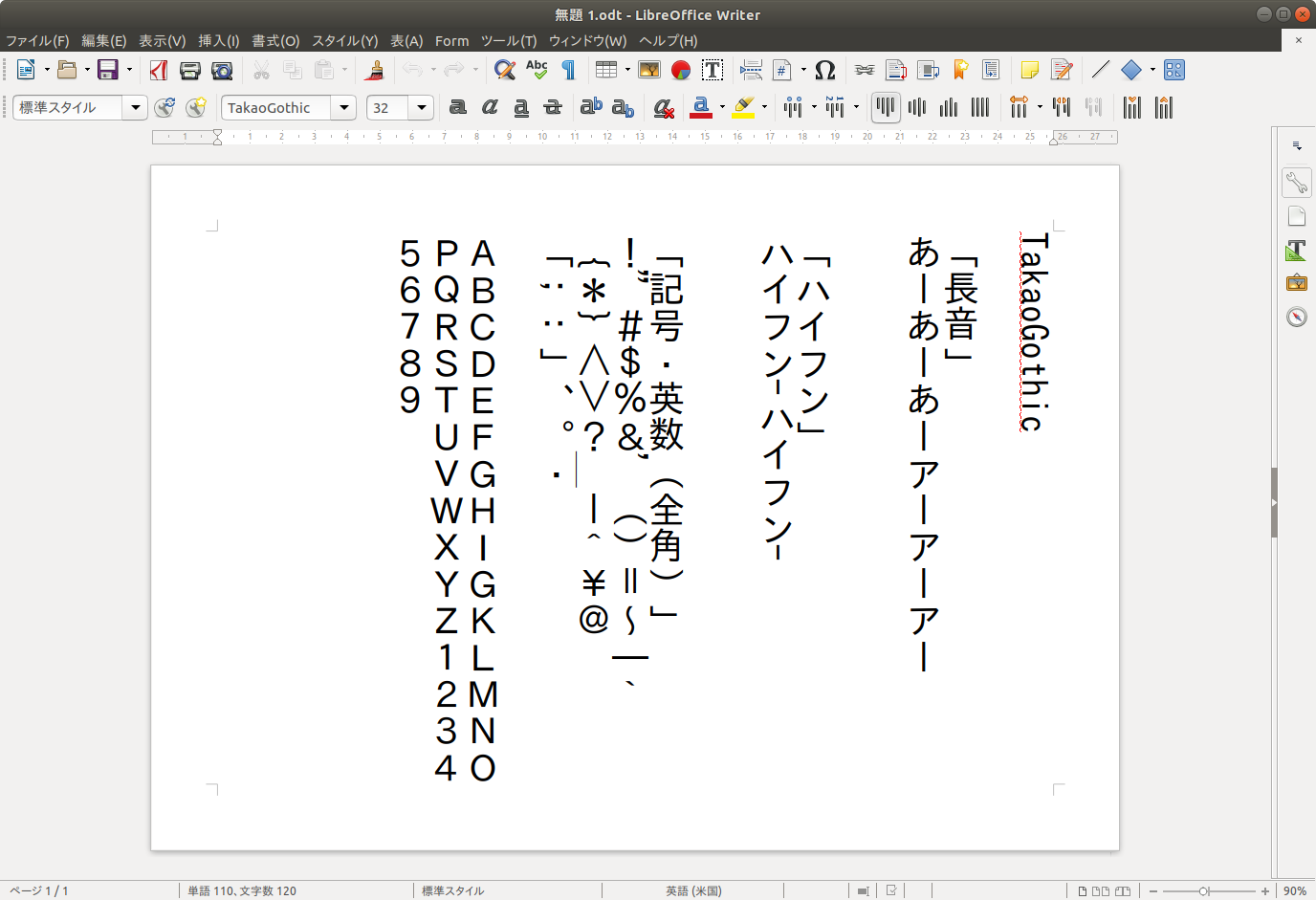Open the highlighting color dropdown arrow
This screenshot has height=900, width=1316.
(x=764, y=107)
